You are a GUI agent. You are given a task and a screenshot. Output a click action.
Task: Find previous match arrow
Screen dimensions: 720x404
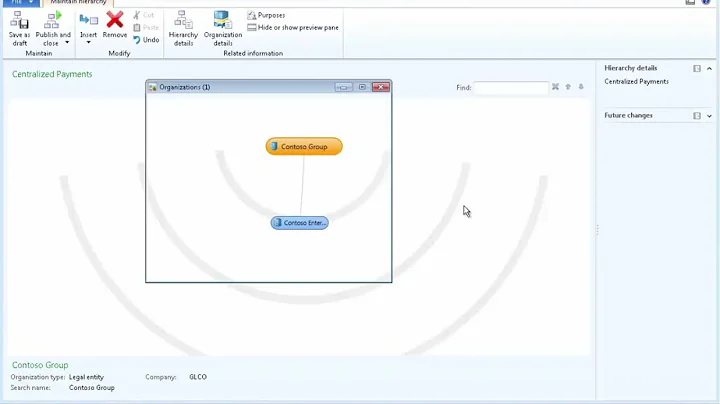coord(568,87)
